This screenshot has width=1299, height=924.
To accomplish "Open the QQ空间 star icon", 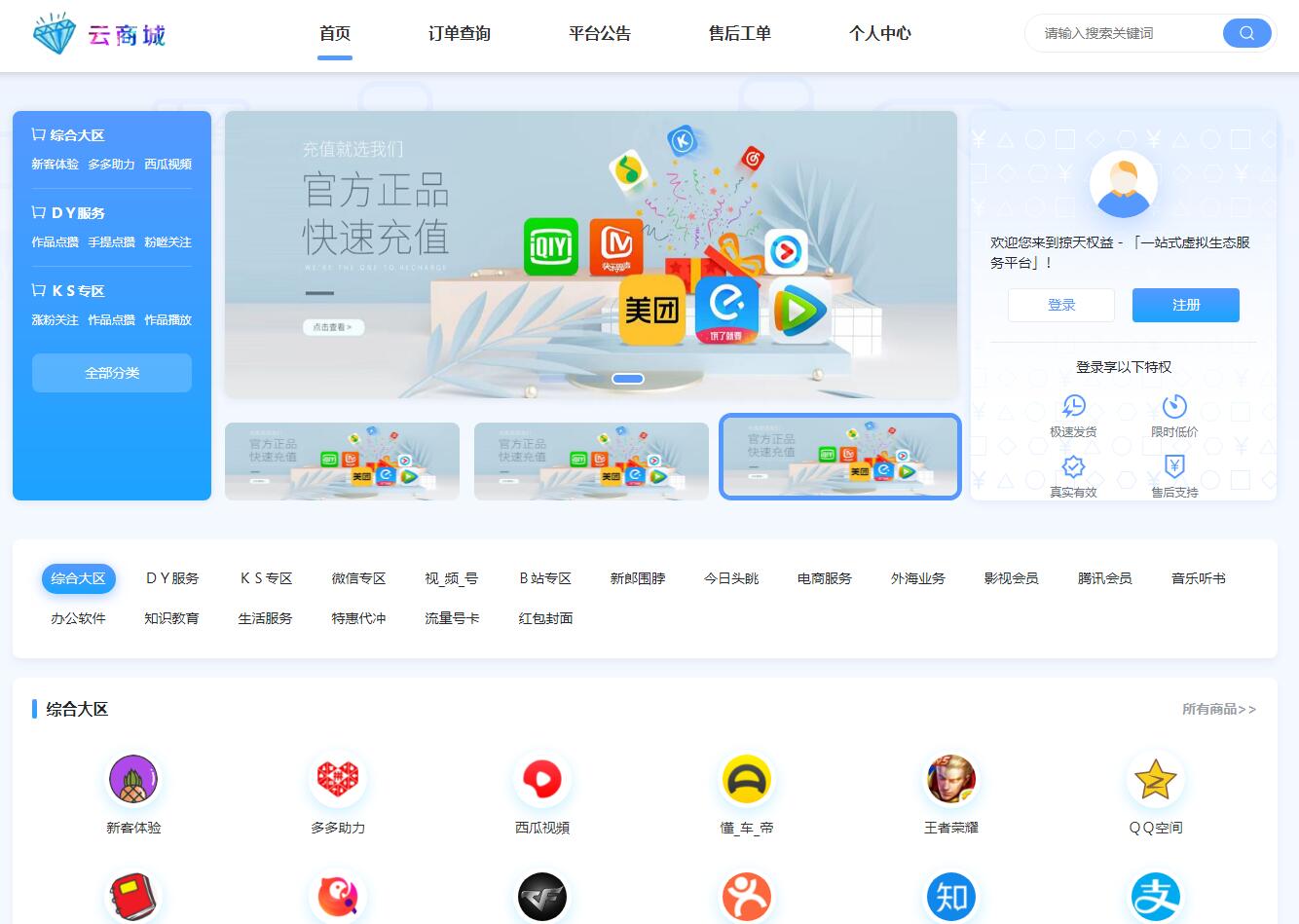I will coord(1156,779).
